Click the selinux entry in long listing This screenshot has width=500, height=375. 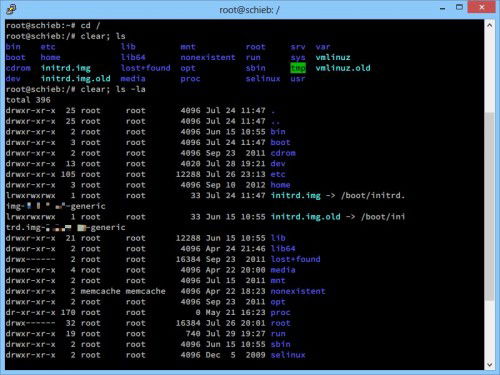coord(288,355)
